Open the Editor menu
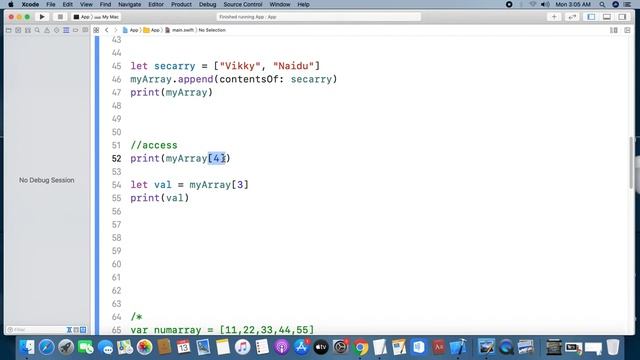The height and width of the screenshot is (360, 640). (156, 4)
